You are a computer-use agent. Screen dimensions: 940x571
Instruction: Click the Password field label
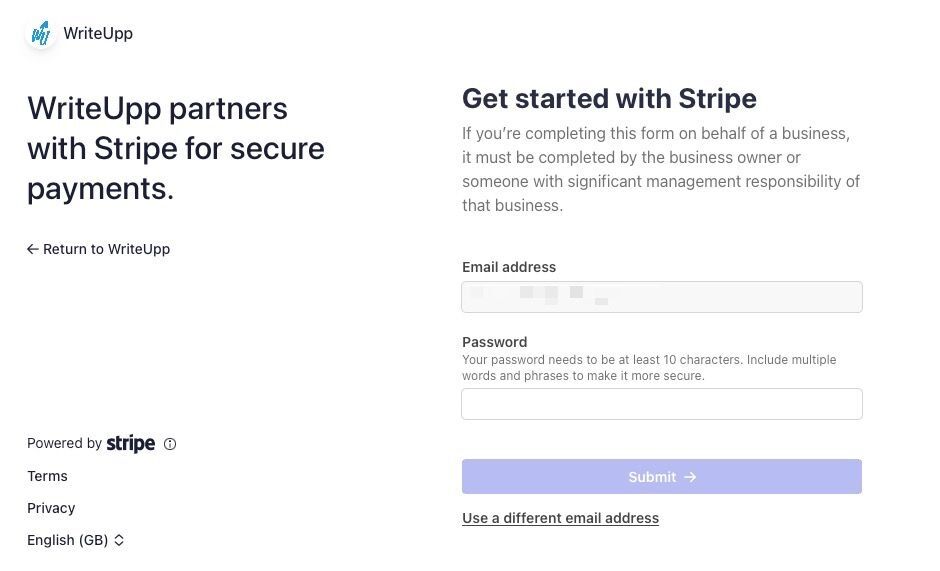(x=494, y=342)
